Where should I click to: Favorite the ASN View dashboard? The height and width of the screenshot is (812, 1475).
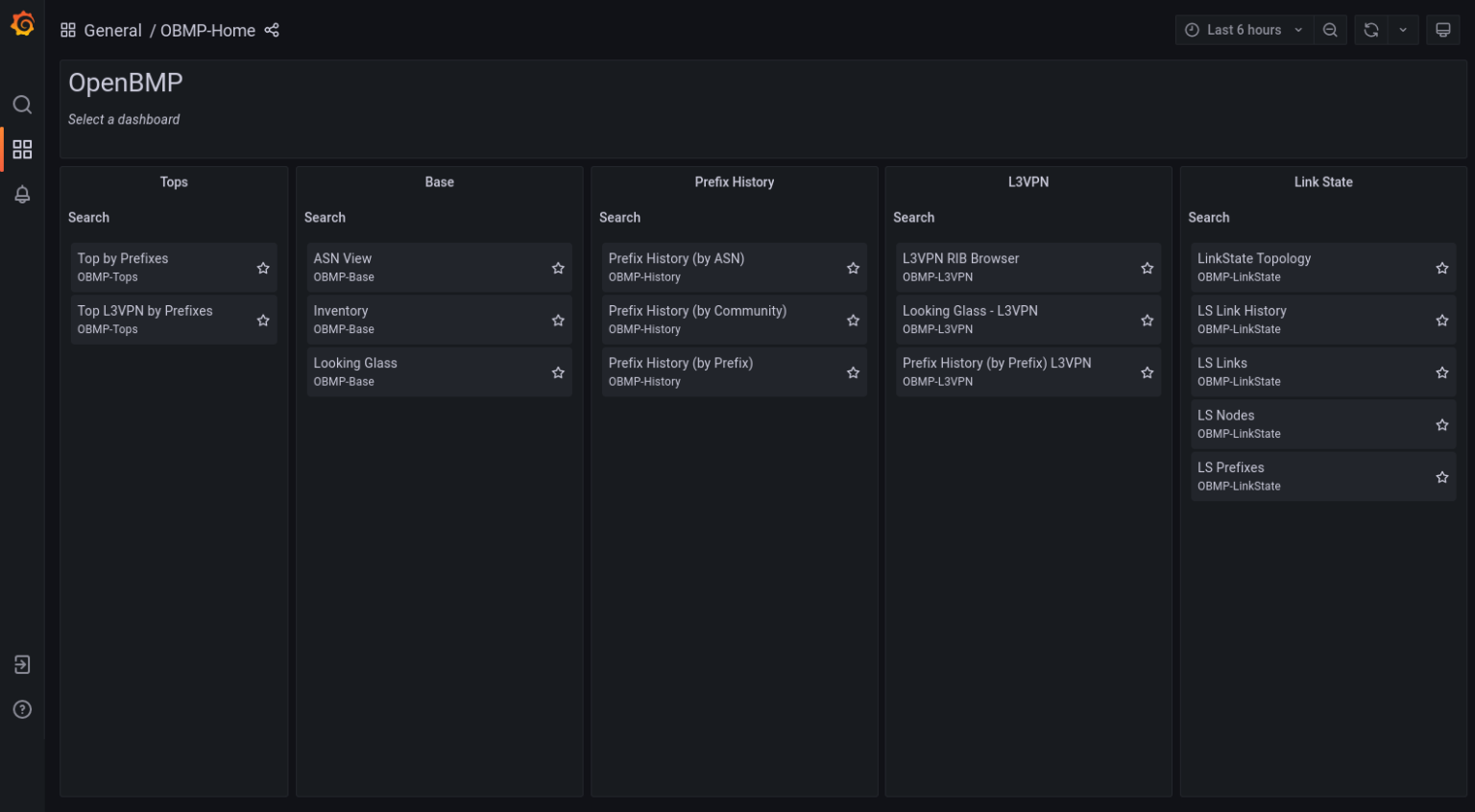558,267
